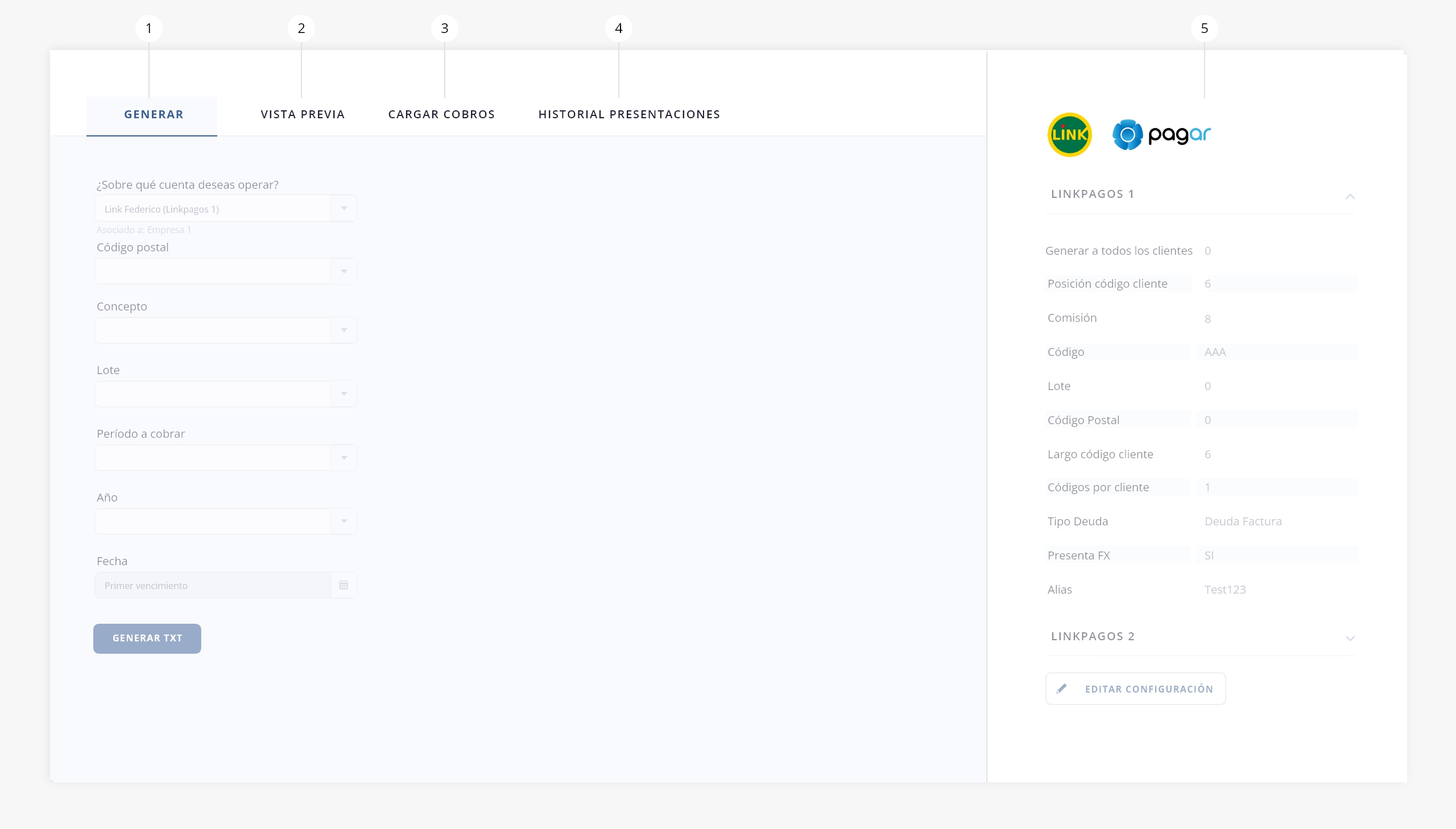Image resolution: width=1456 pixels, height=829 pixels.
Task: Expand the Linkpagos 2 section
Action: tap(1350, 639)
